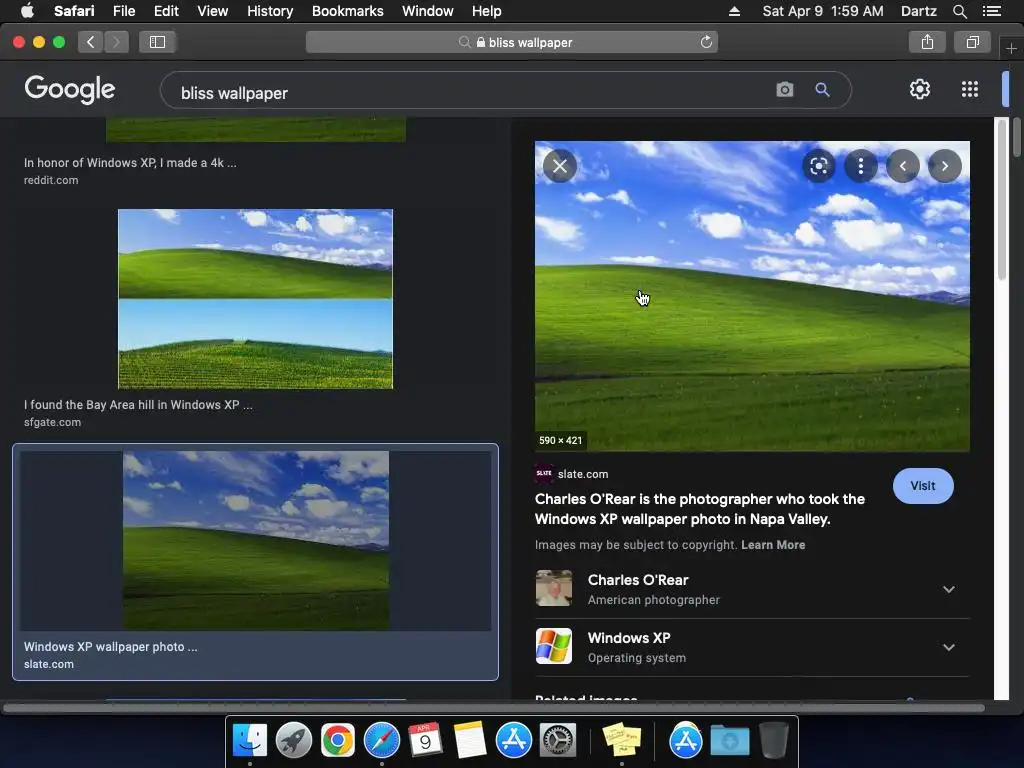Go forward with Safari forward arrow
Screen dimensions: 1024x768
116,42
